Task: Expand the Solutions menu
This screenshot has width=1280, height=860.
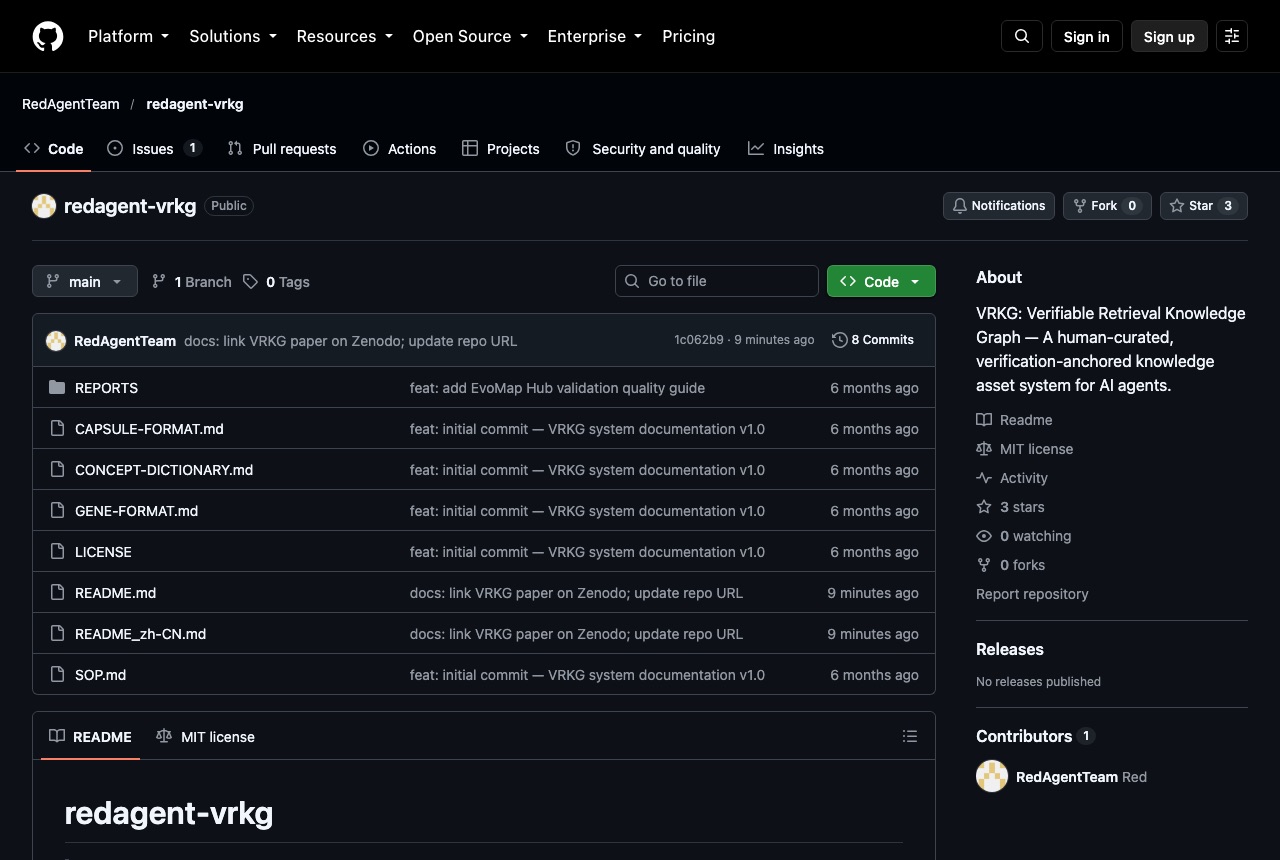Action: click(x=233, y=36)
